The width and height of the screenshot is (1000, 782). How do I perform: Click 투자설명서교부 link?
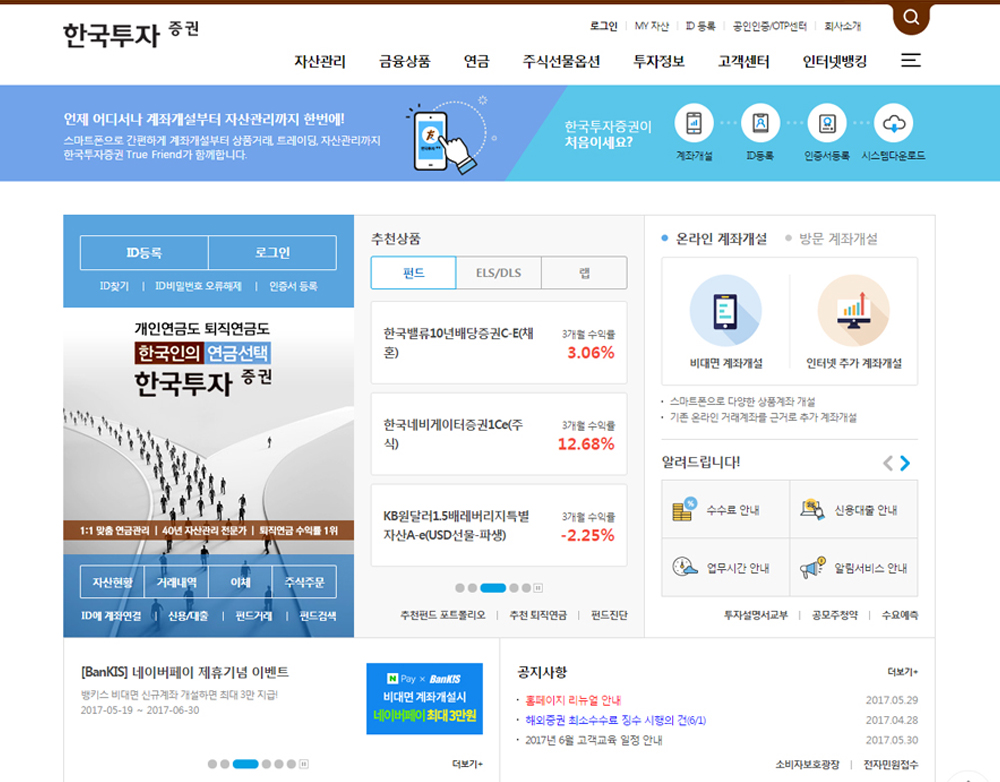[756, 615]
